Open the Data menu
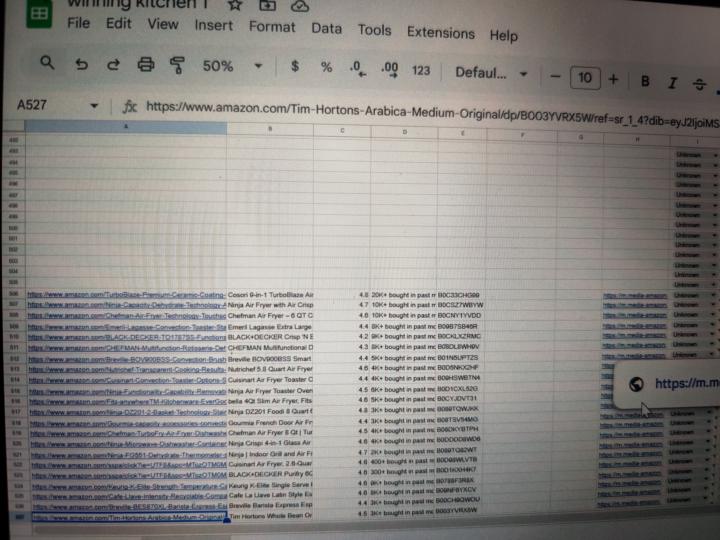The height and width of the screenshot is (540, 720). [326, 28]
